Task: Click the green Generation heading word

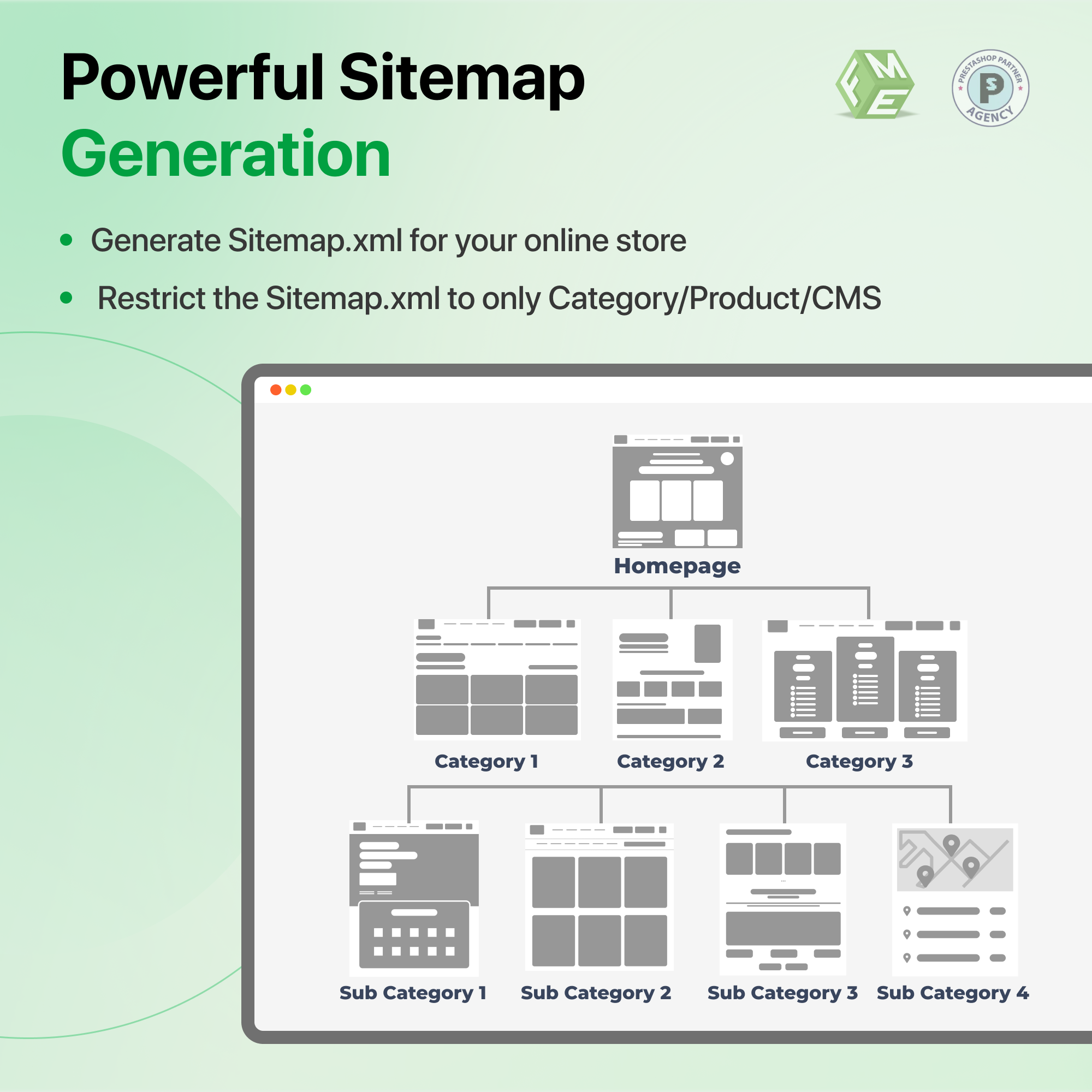Action: [x=225, y=154]
